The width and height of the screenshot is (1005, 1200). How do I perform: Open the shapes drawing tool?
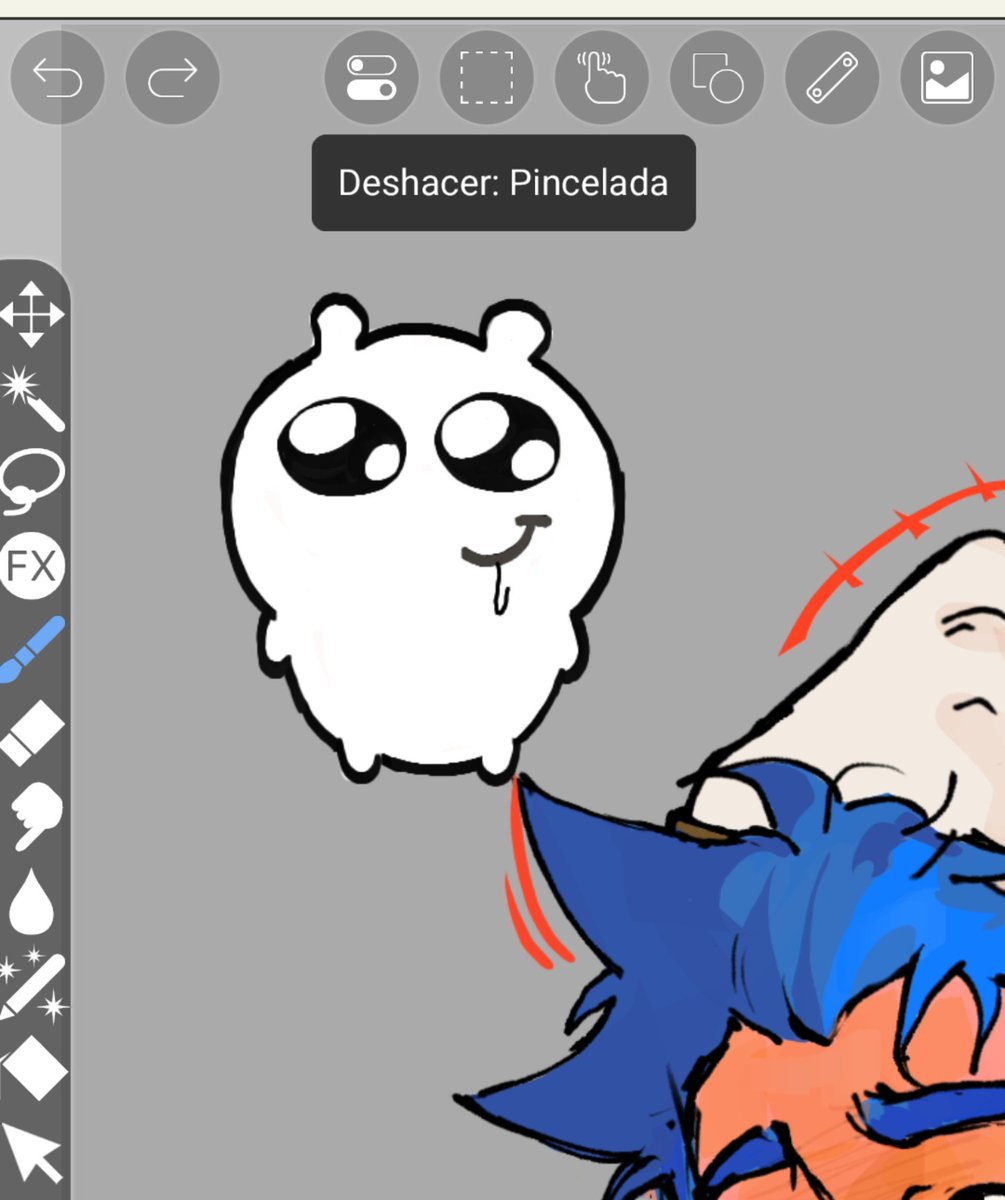point(717,78)
